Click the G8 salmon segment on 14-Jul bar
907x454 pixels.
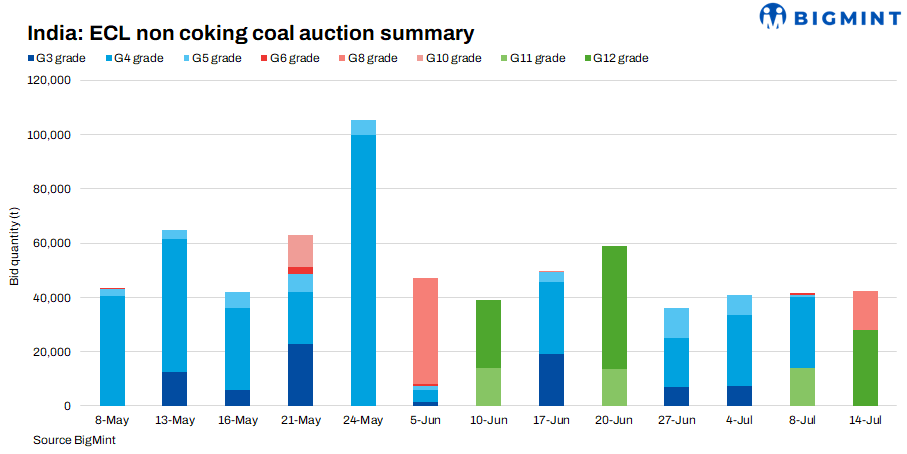[866, 310]
